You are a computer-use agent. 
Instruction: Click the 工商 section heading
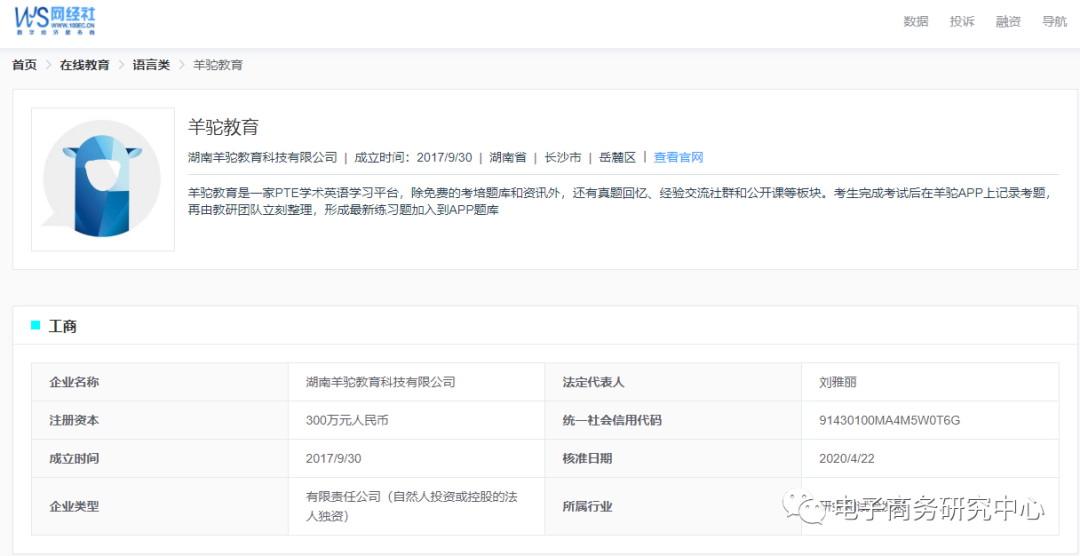(x=63, y=326)
